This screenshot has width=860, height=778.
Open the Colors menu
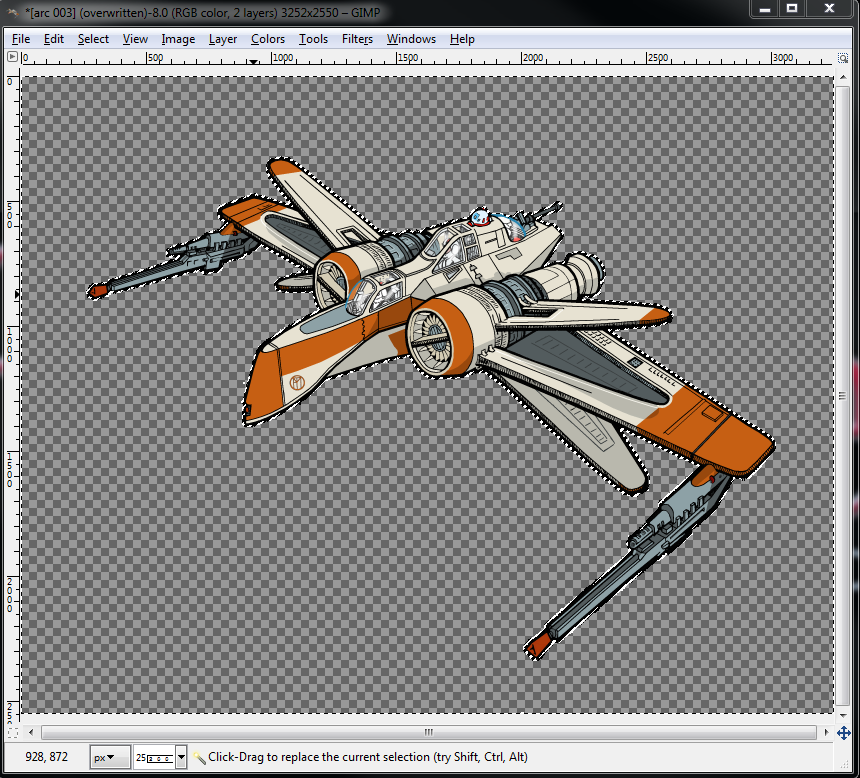pyautogui.click(x=268, y=39)
